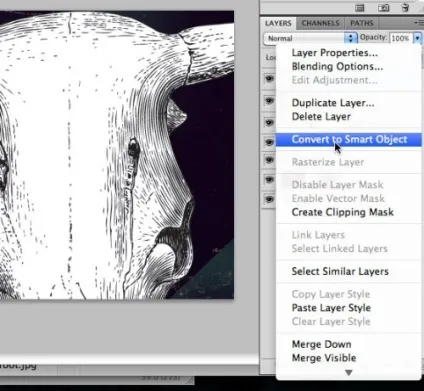
Task: Click the Enable Vector Mask entry
Action: click(x=338, y=199)
